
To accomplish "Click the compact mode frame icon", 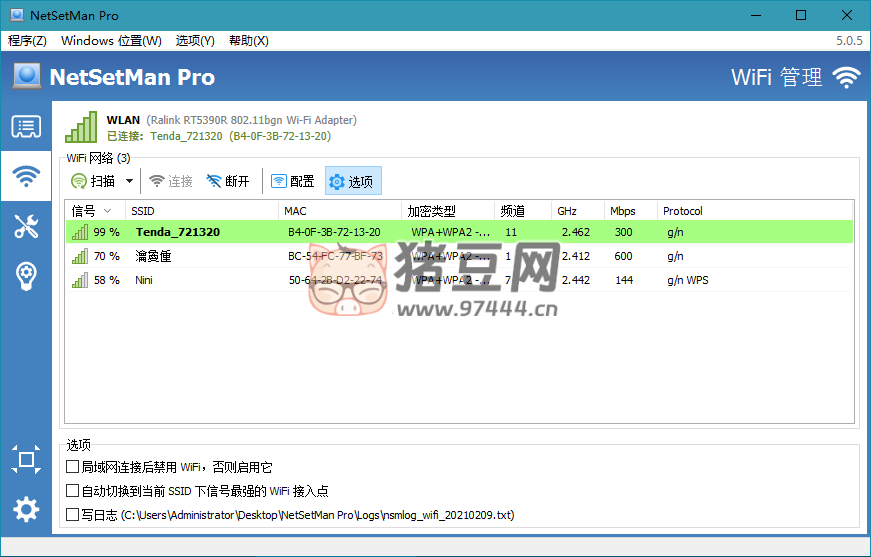I will pyautogui.click(x=26, y=460).
